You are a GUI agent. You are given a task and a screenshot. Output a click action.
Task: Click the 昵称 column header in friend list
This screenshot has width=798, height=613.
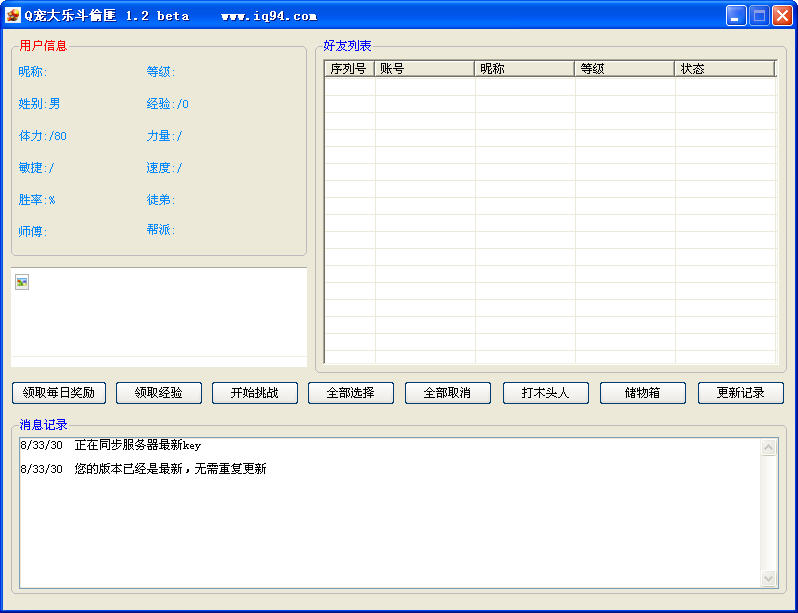[x=524, y=69]
